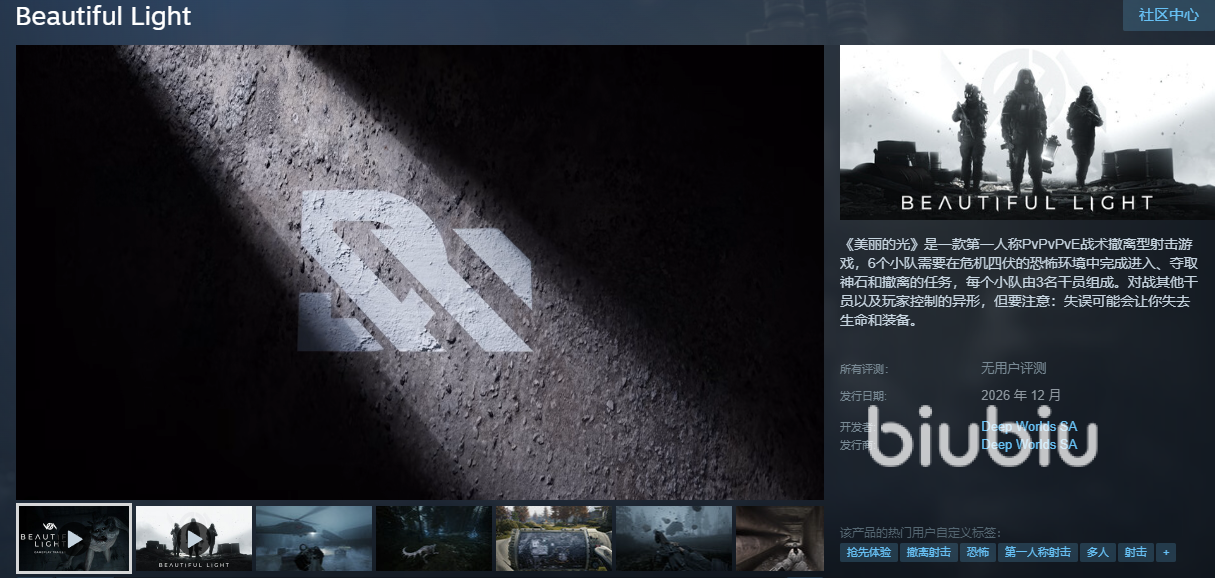The width and height of the screenshot is (1215, 578).
Task: Select the tunnel corridor screenshot thumbnail
Action: (x=780, y=538)
